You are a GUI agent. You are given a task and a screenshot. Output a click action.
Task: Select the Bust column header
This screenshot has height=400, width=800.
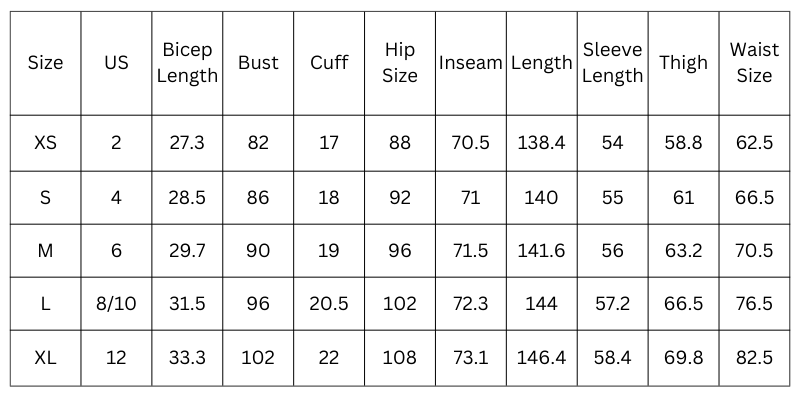coord(258,63)
